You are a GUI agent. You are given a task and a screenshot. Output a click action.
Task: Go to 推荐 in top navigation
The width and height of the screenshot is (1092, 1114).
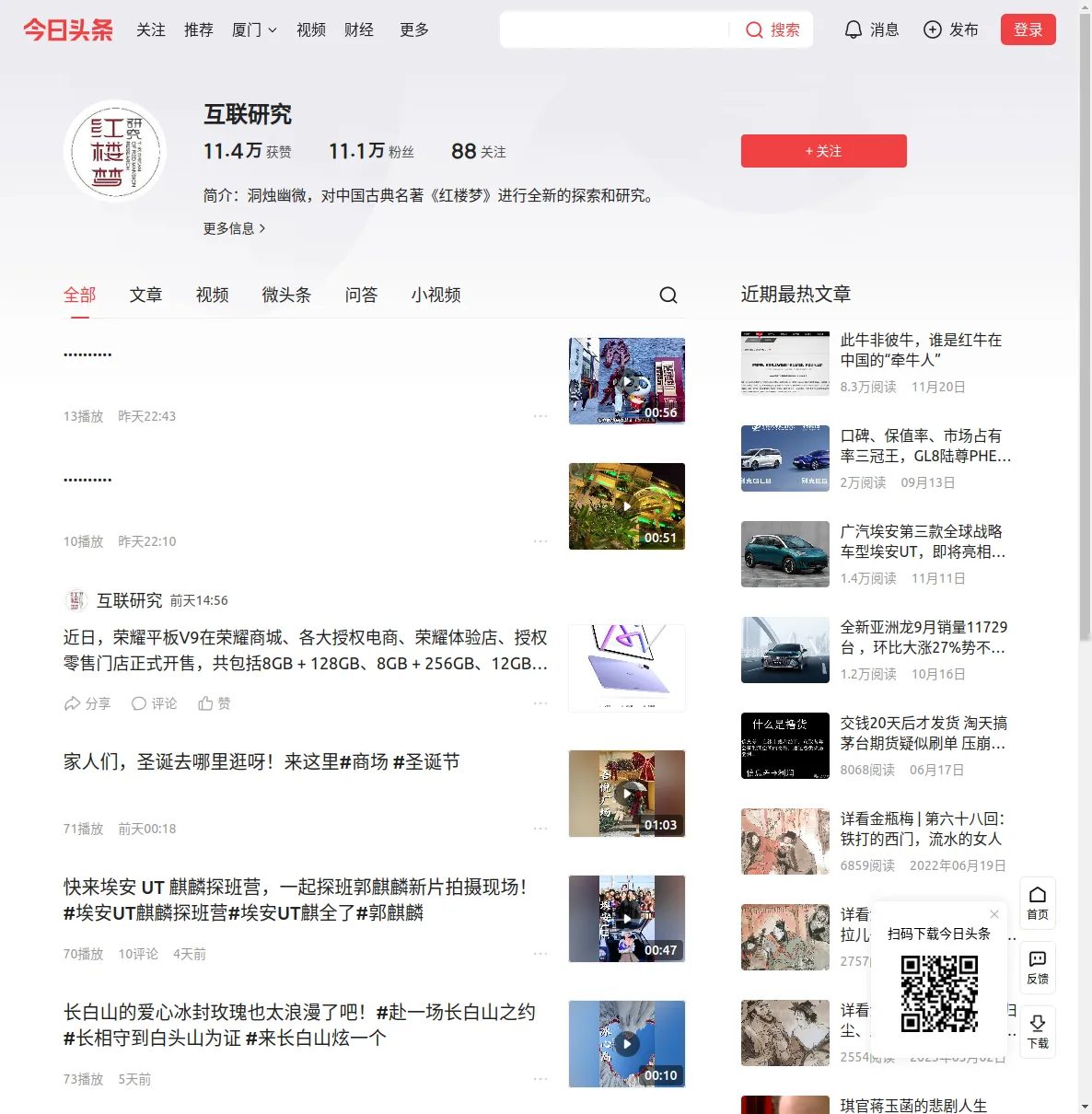coord(199,29)
